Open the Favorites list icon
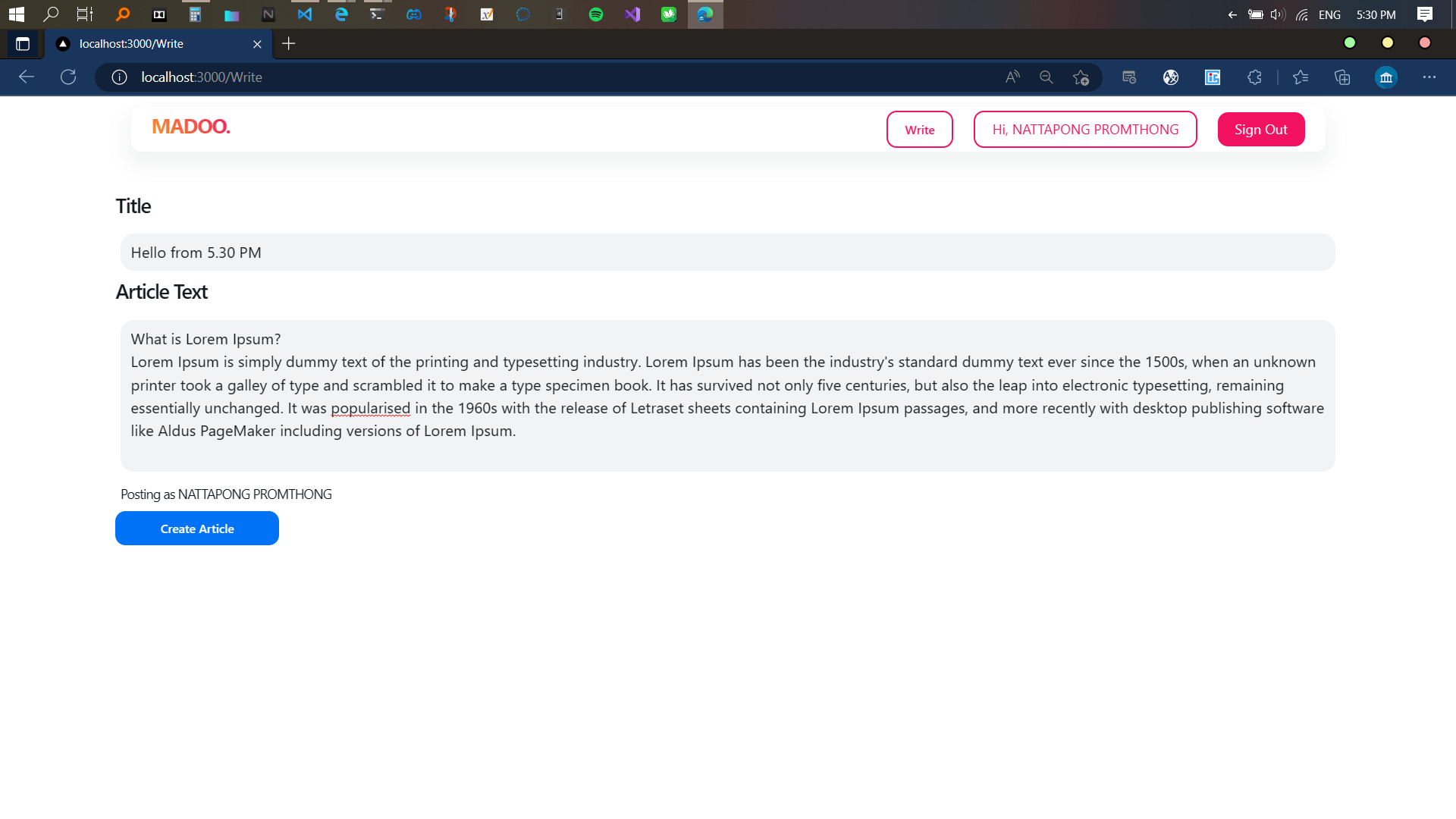 click(x=1301, y=77)
